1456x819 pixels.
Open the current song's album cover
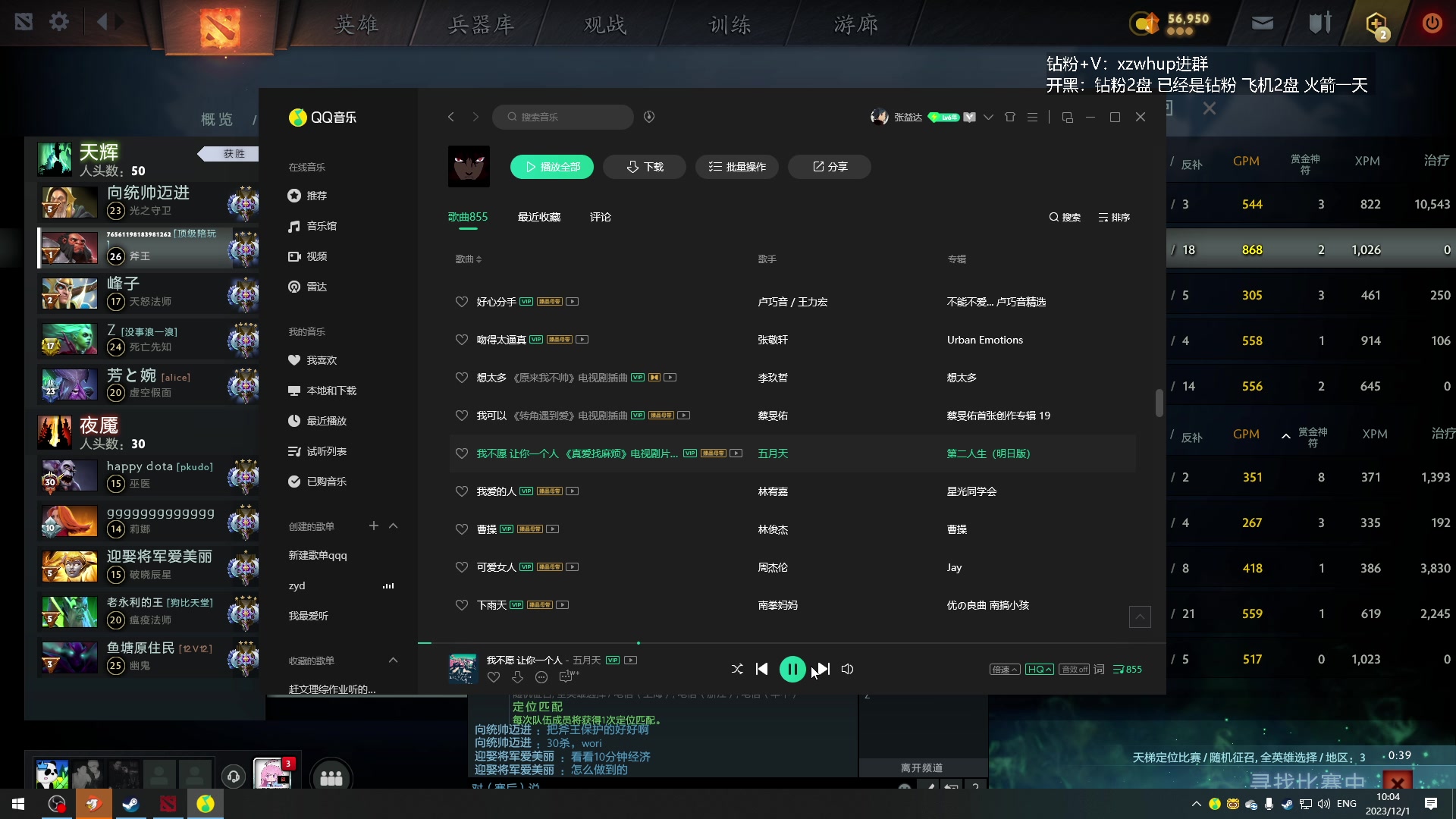463,669
